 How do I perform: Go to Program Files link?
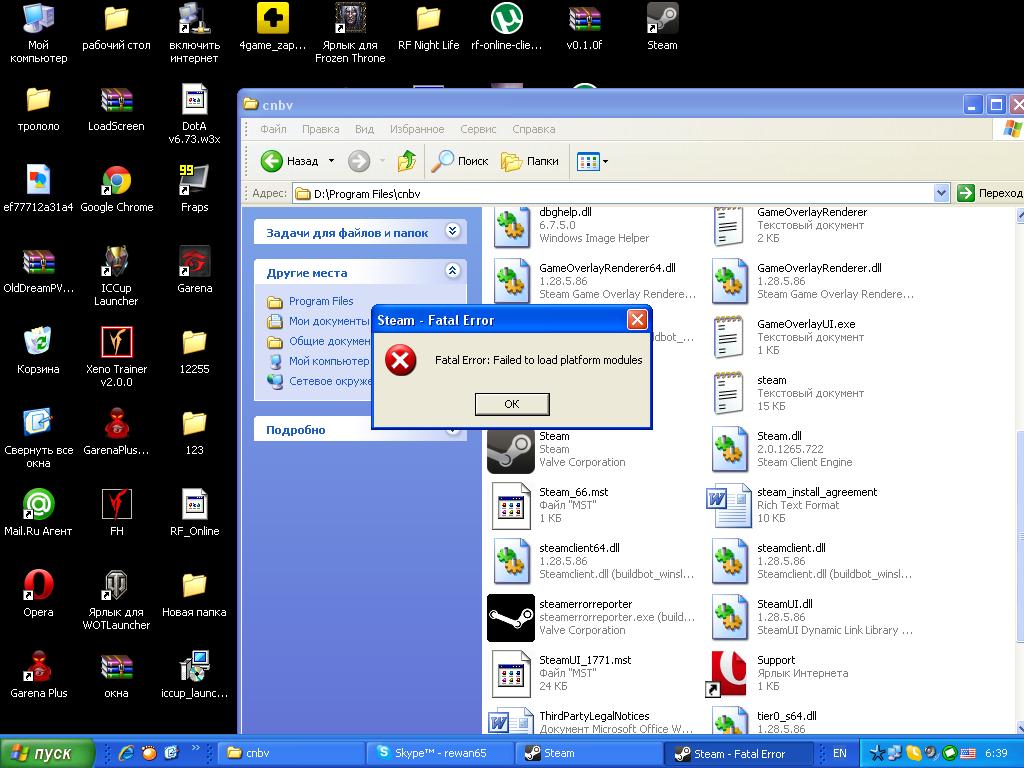pyautogui.click(x=321, y=301)
